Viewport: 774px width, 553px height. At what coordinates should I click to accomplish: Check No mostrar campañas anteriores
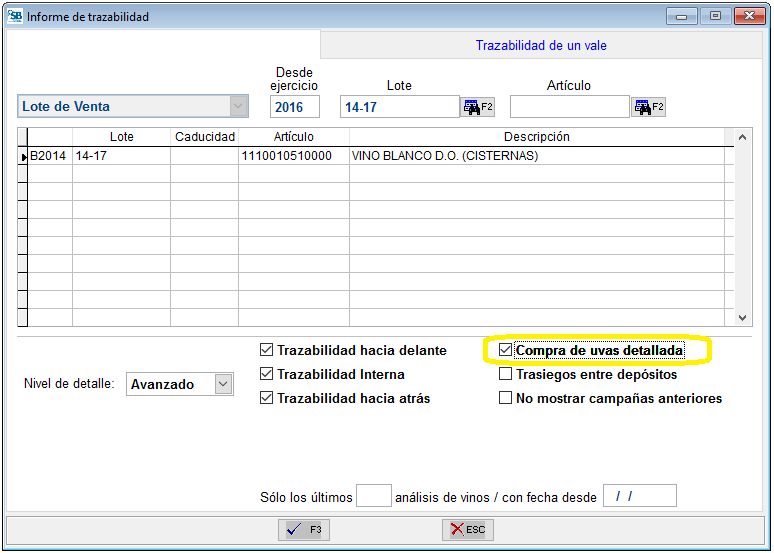506,398
